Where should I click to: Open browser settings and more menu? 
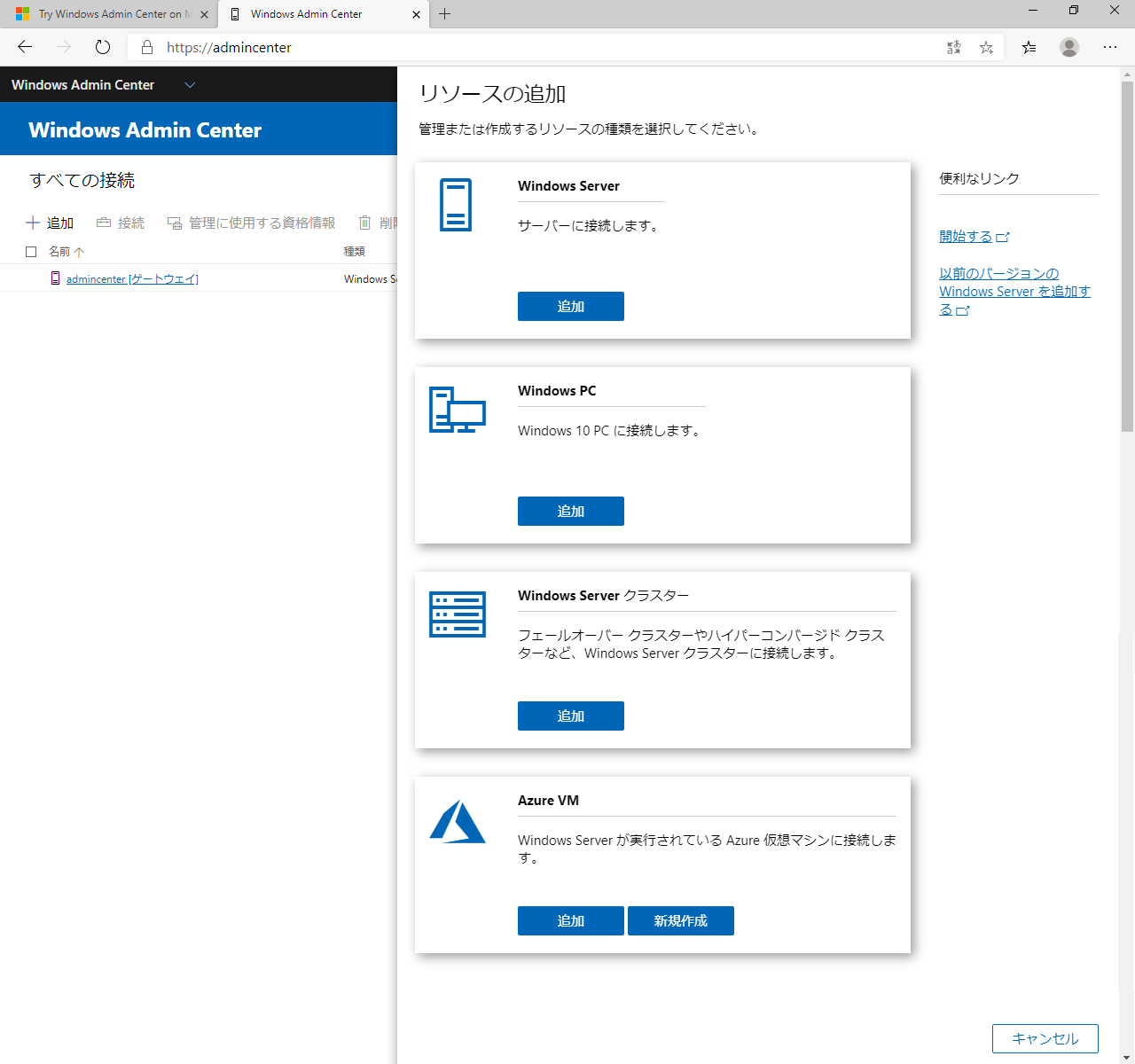tap(1110, 47)
